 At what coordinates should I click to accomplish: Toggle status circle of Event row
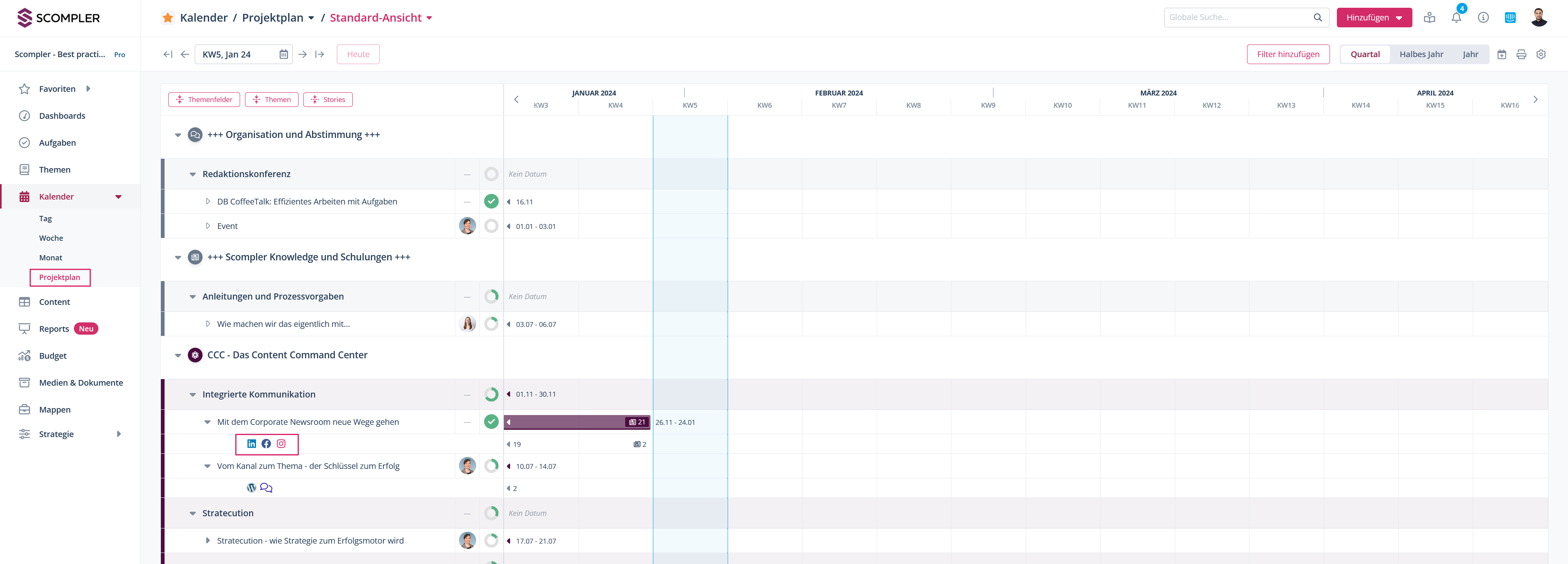tap(491, 226)
